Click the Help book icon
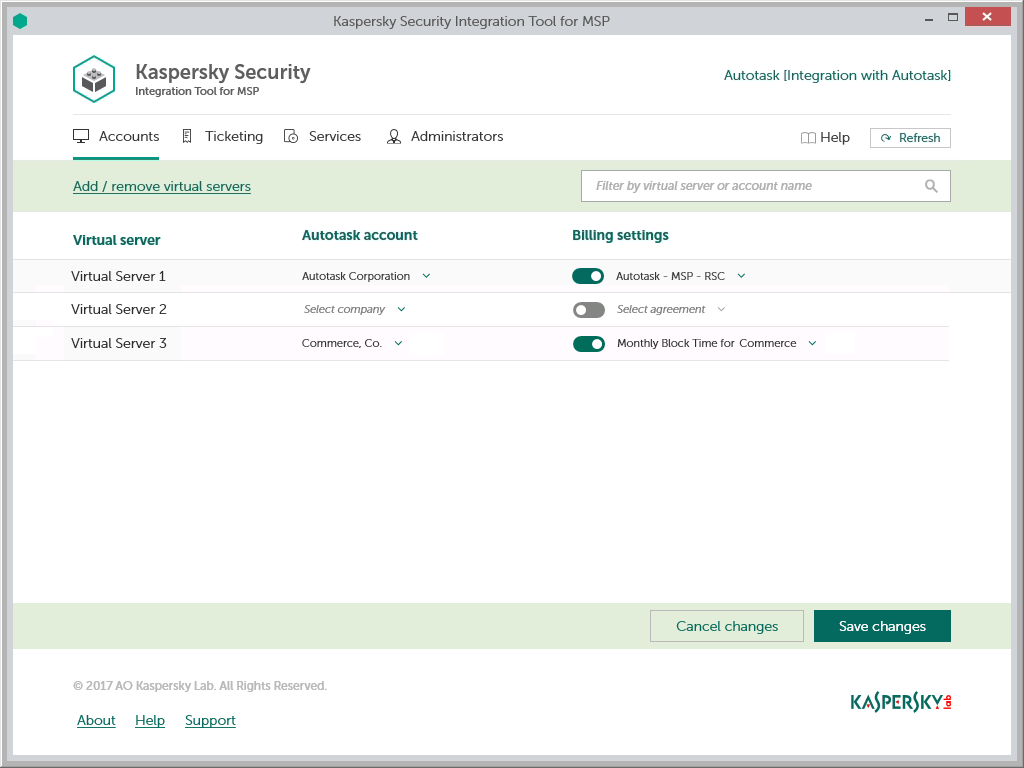Screen dimensions: 1024x768 click(x=808, y=138)
